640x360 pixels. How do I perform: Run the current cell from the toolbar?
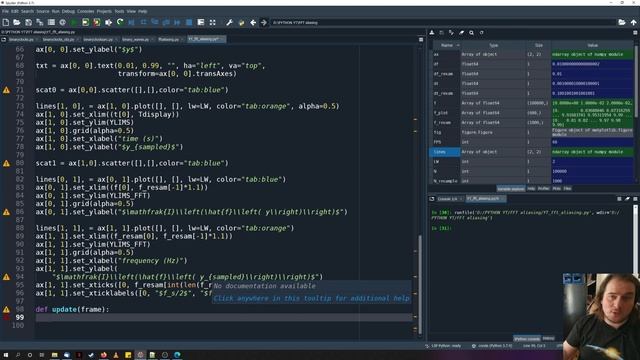[85, 22]
